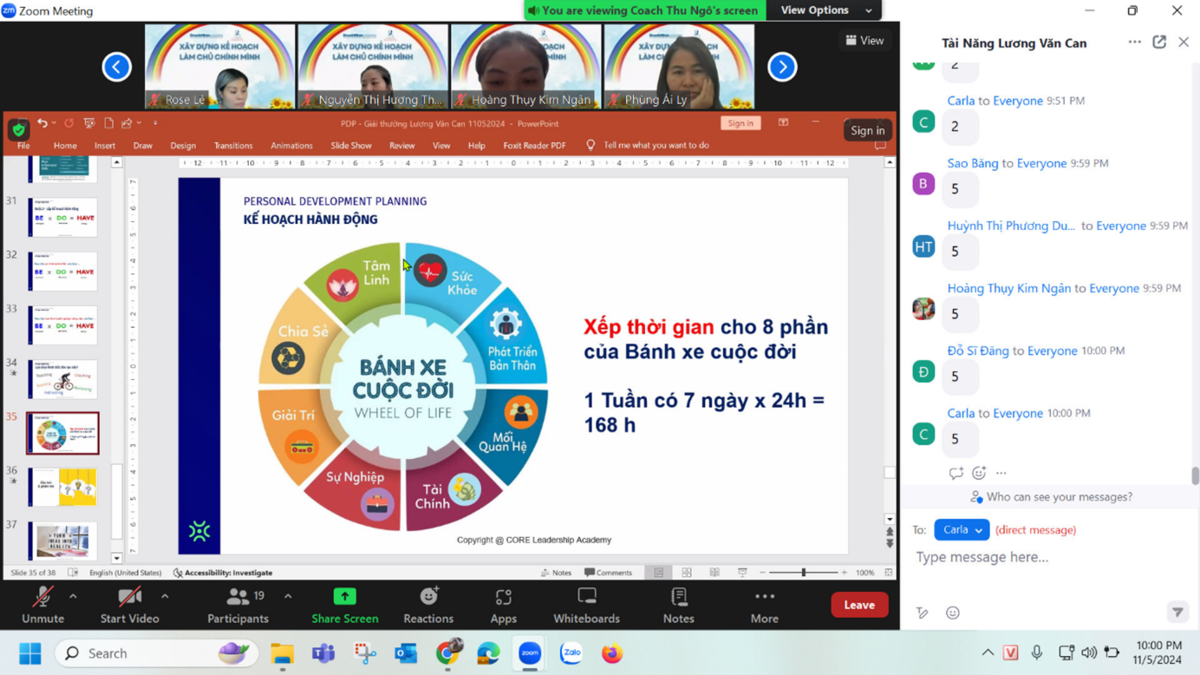Image resolution: width=1200 pixels, height=675 pixels.
Task: Click the PowerPoint Sign in button
Action: tap(740, 123)
